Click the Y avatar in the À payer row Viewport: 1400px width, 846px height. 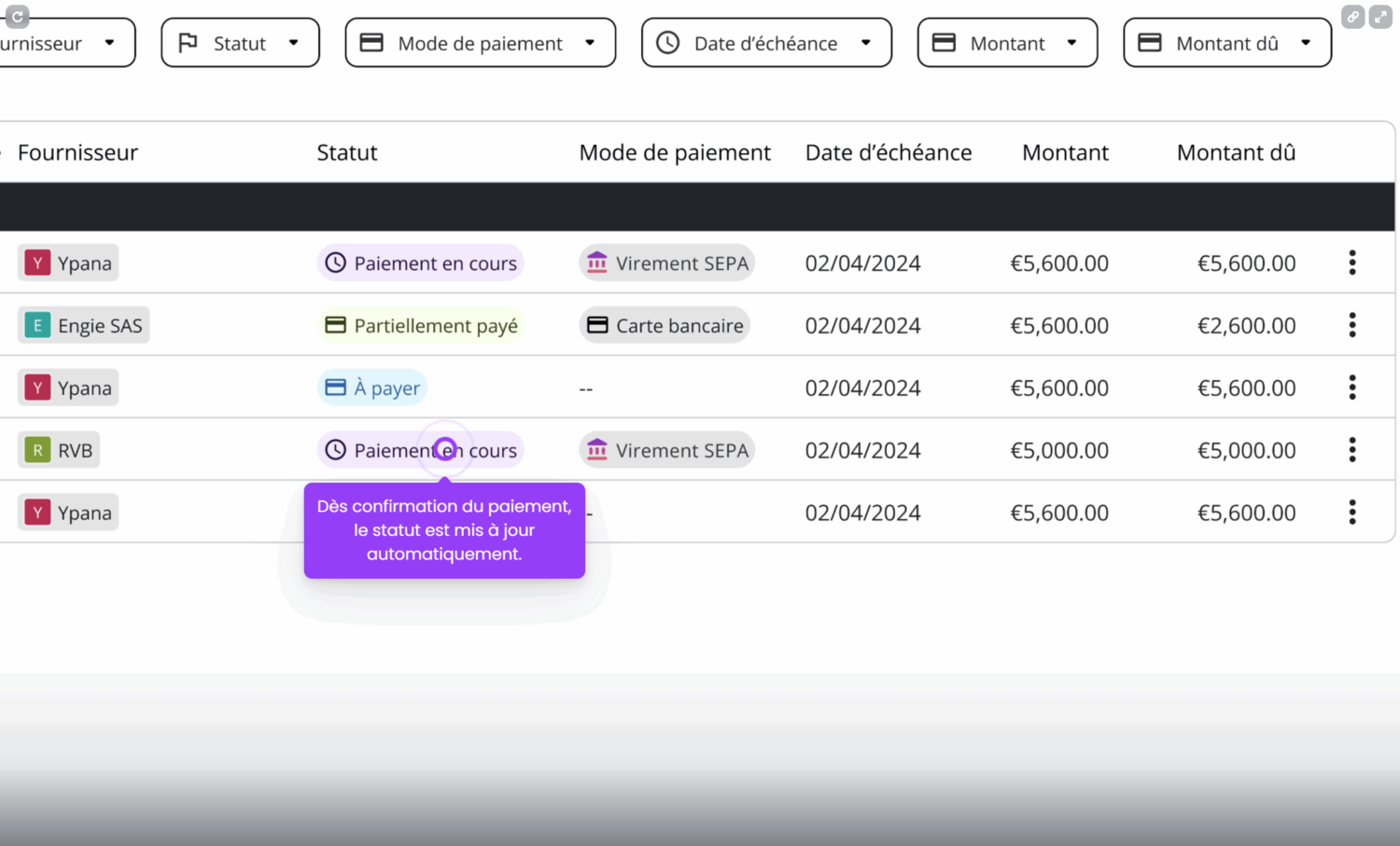click(37, 388)
